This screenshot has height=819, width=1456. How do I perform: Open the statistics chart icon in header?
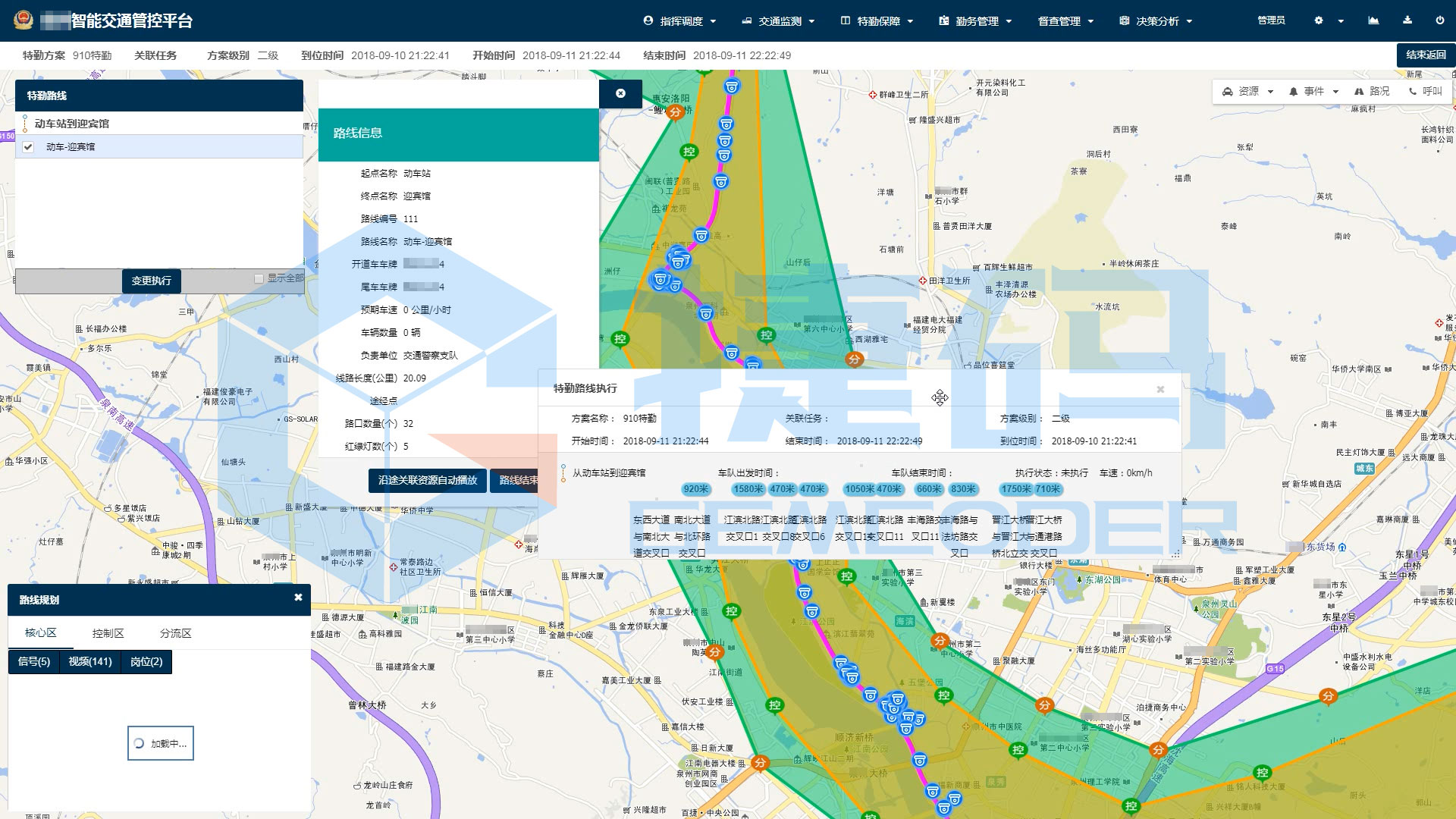click(x=1373, y=20)
